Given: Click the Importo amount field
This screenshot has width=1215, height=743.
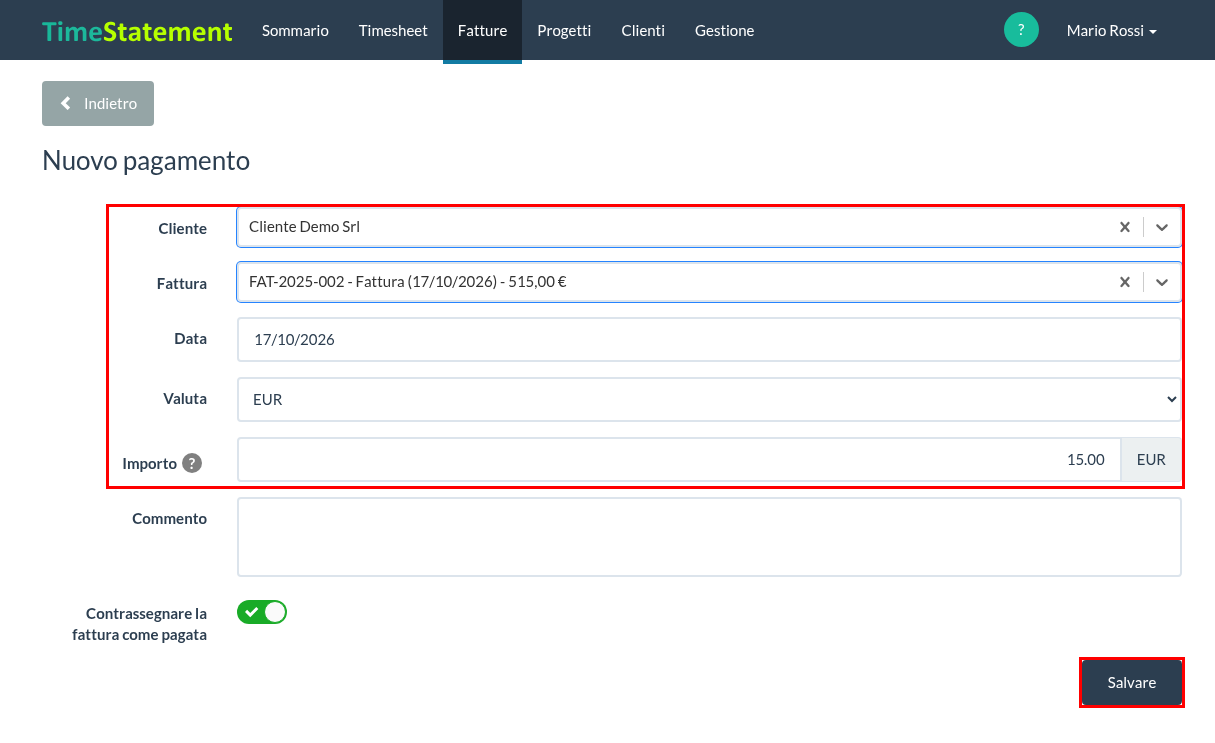Looking at the screenshot, I should pyautogui.click(x=679, y=459).
